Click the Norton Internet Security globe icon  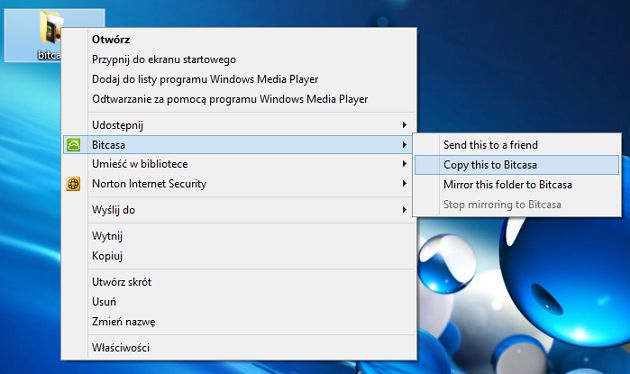click(74, 184)
